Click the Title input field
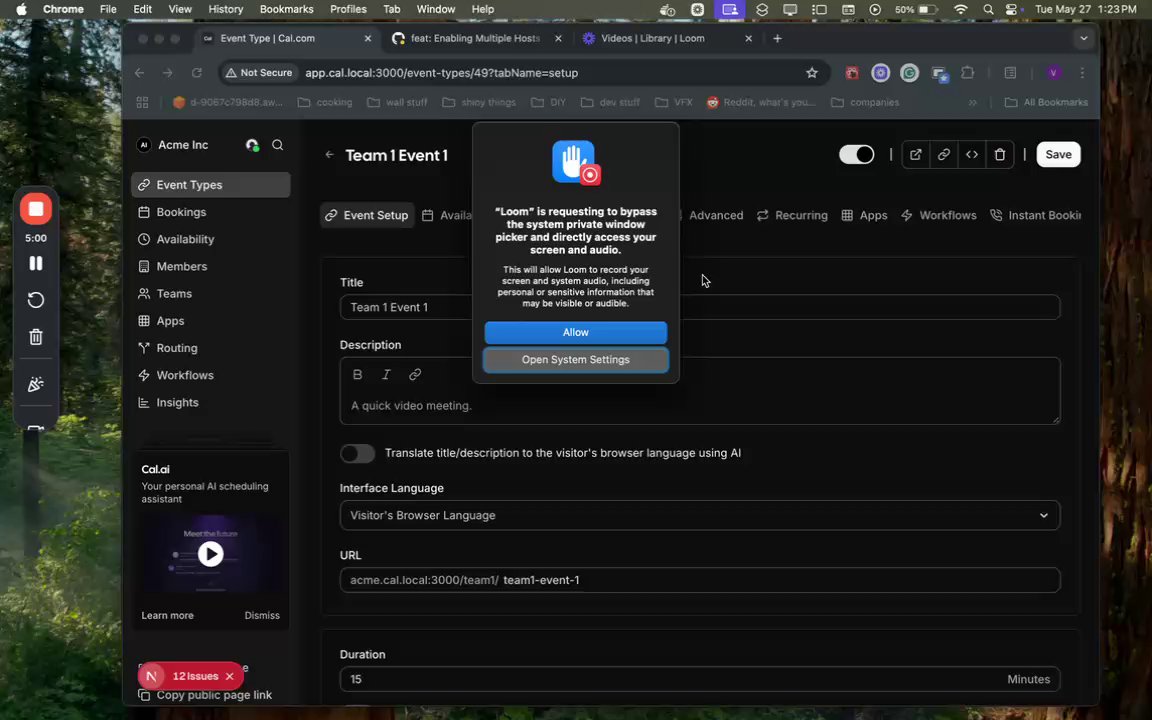1152x720 pixels. [x=699, y=307]
